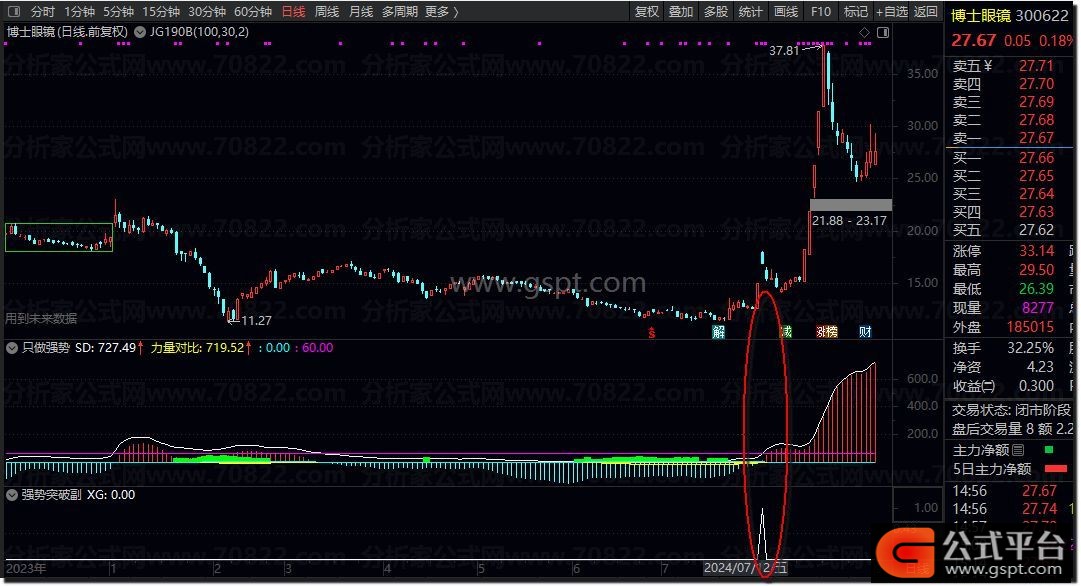Click the 最低 value 26.39
The width and height of the screenshot is (1081, 586).
(1037, 289)
